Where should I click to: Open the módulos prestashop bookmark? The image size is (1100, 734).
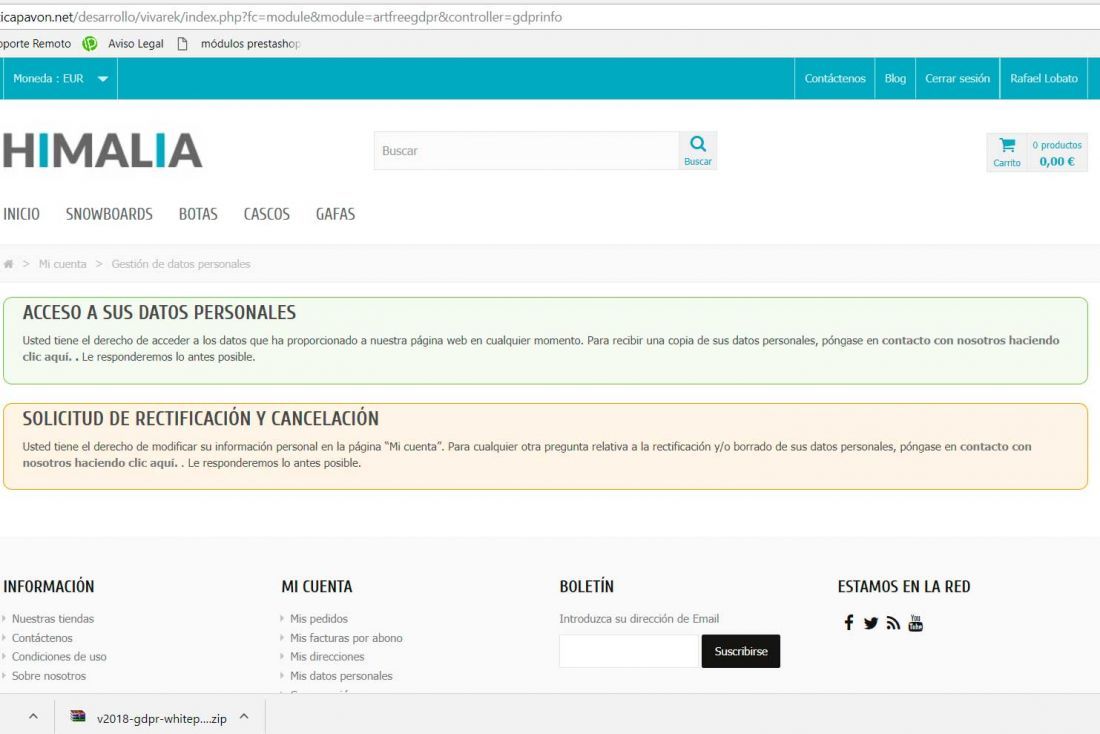[250, 44]
